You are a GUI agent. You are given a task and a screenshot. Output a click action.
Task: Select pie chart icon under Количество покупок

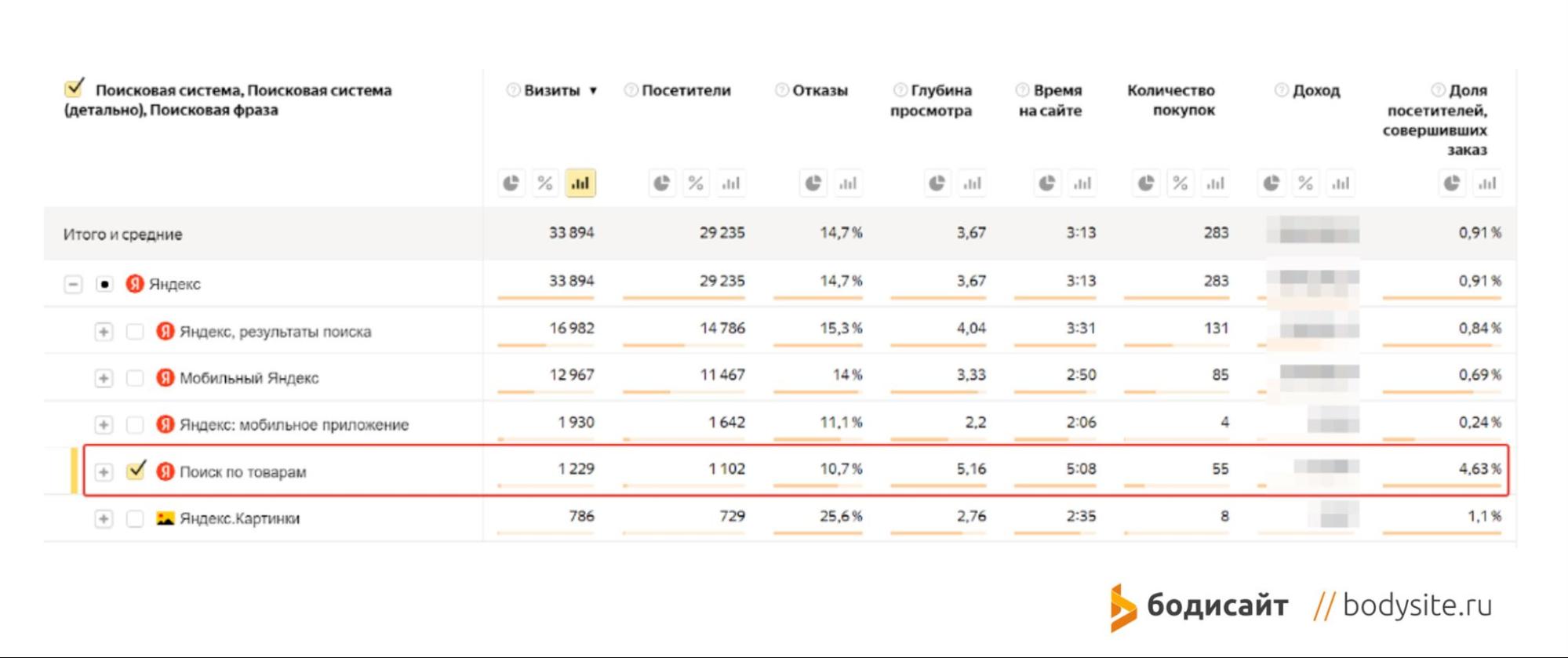[x=1146, y=184]
